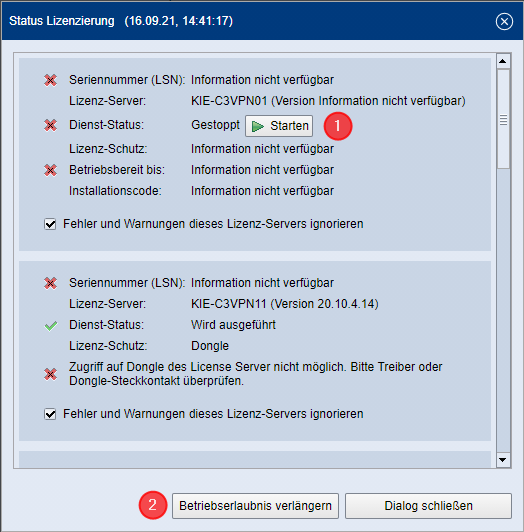The width and height of the screenshot is (524, 532).
Task: Click Dialog schließen button
Action: (428, 506)
